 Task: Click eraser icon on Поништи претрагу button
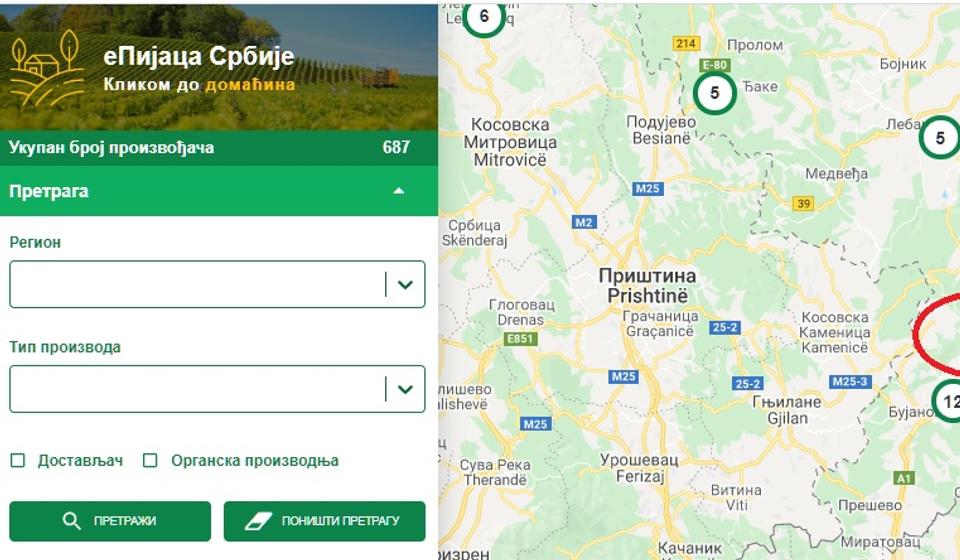[x=258, y=521]
